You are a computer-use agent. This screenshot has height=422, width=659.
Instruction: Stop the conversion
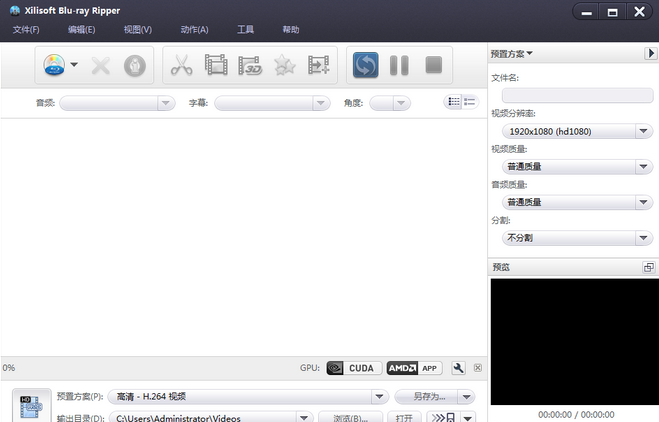tap(434, 65)
